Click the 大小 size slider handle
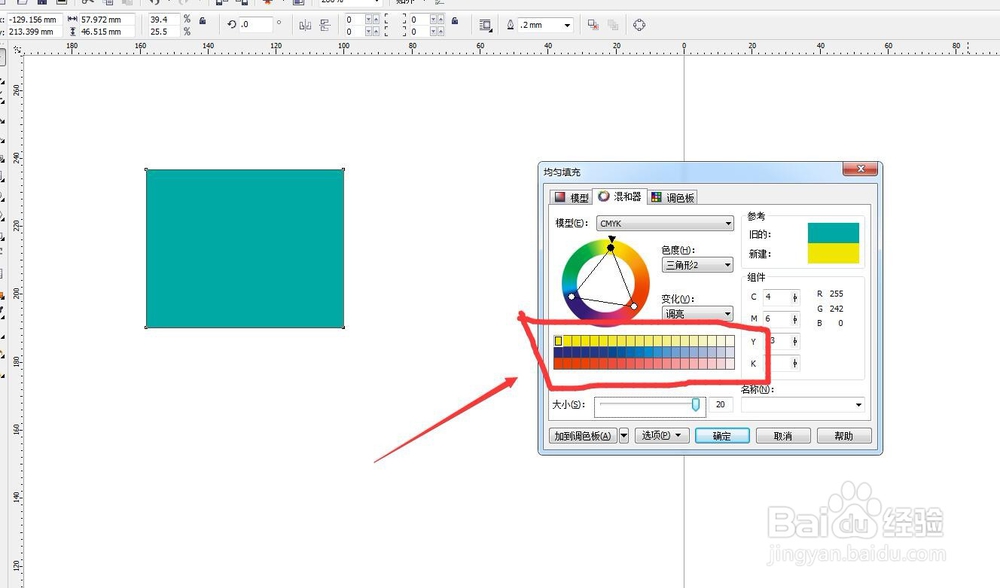The height and width of the screenshot is (588, 1000). click(696, 404)
